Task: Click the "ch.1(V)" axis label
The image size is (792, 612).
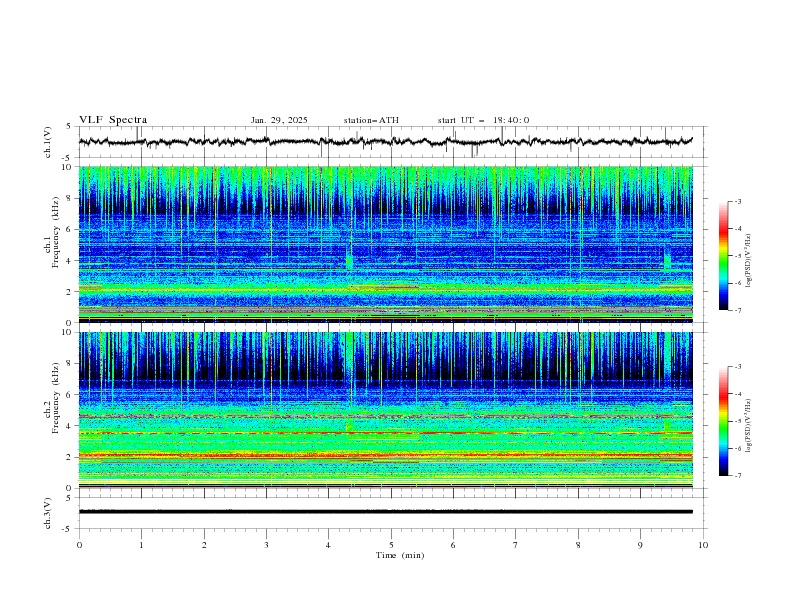Action: click(x=48, y=142)
